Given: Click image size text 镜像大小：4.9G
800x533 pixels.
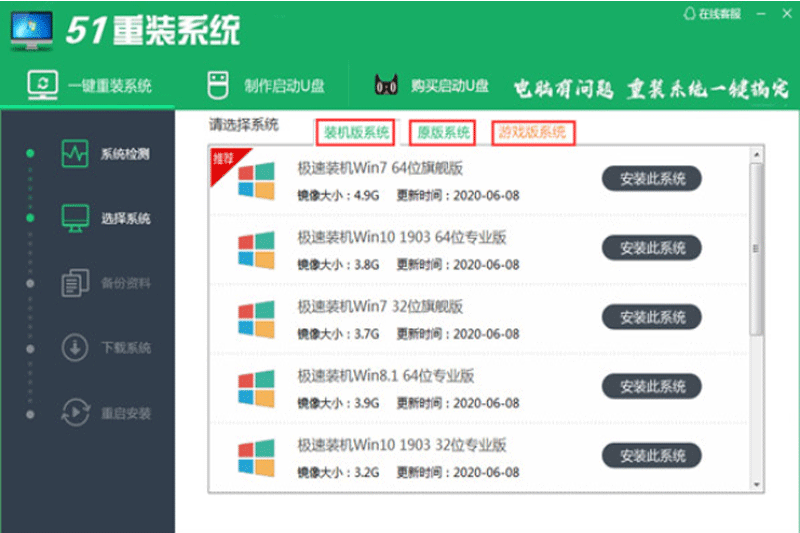Looking at the screenshot, I should 338,195.
